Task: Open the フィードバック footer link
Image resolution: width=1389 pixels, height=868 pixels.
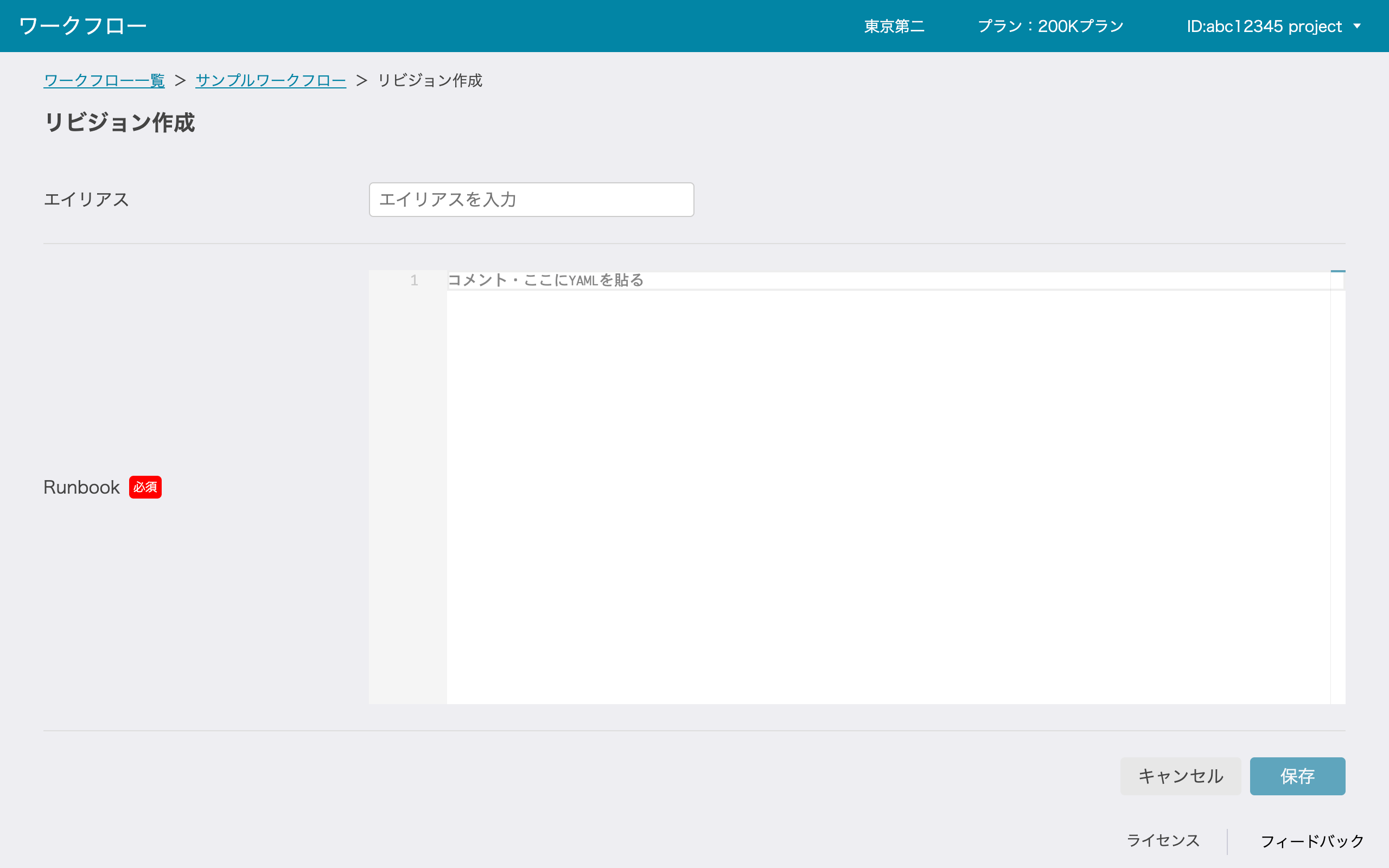Action: click(1312, 841)
